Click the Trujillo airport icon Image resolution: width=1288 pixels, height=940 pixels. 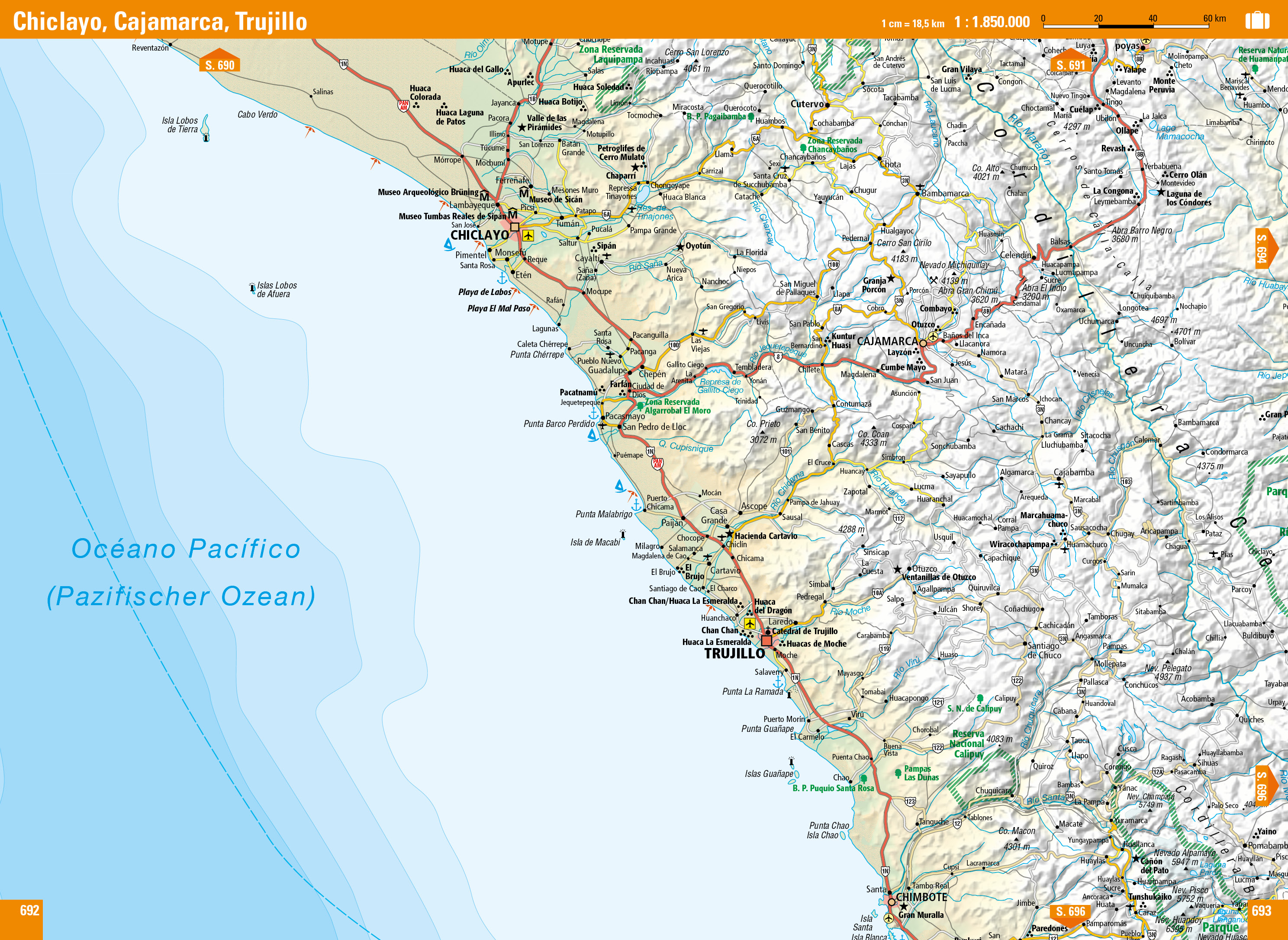[x=750, y=624]
